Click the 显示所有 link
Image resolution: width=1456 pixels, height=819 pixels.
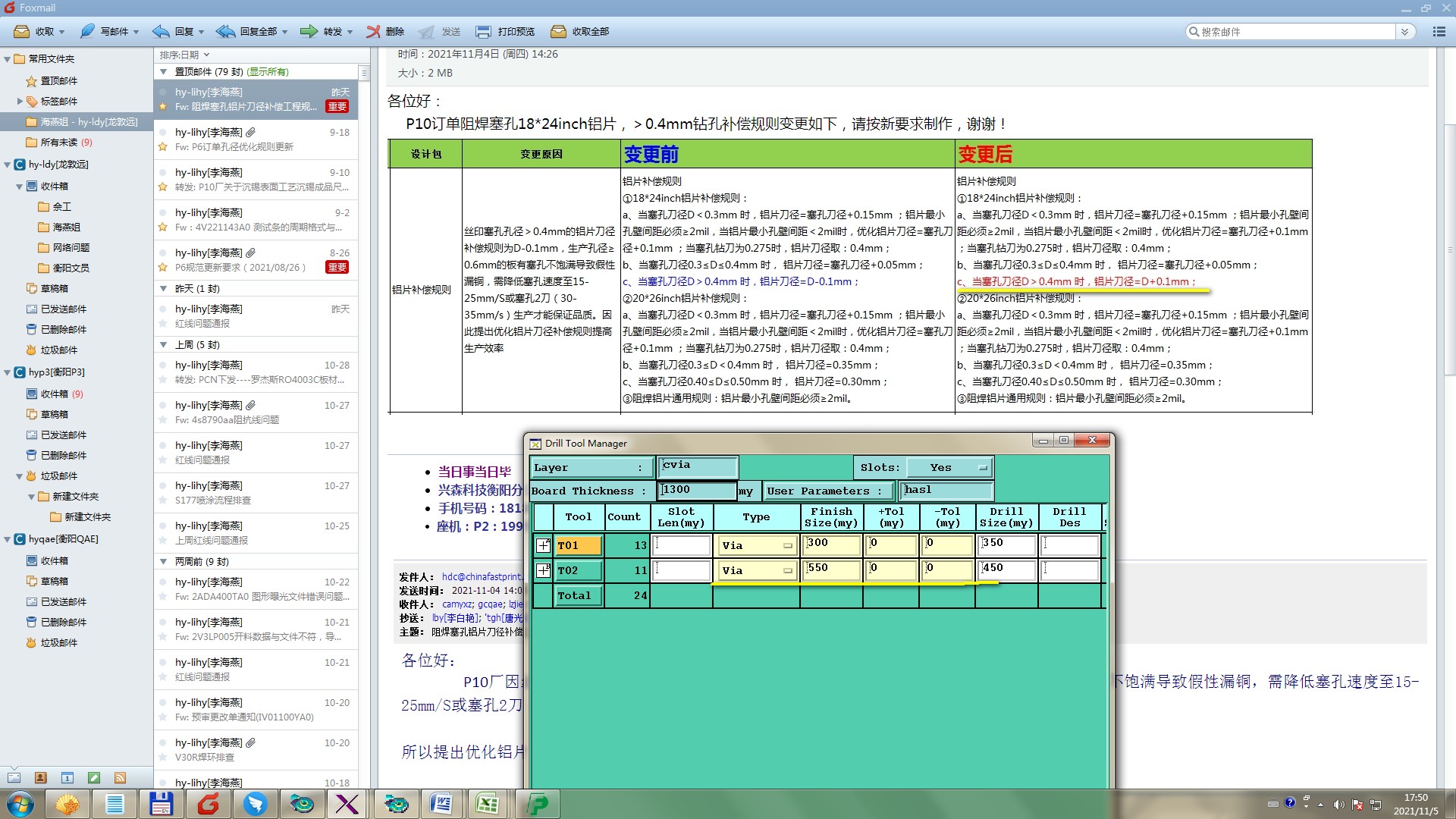(x=268, y=72)
